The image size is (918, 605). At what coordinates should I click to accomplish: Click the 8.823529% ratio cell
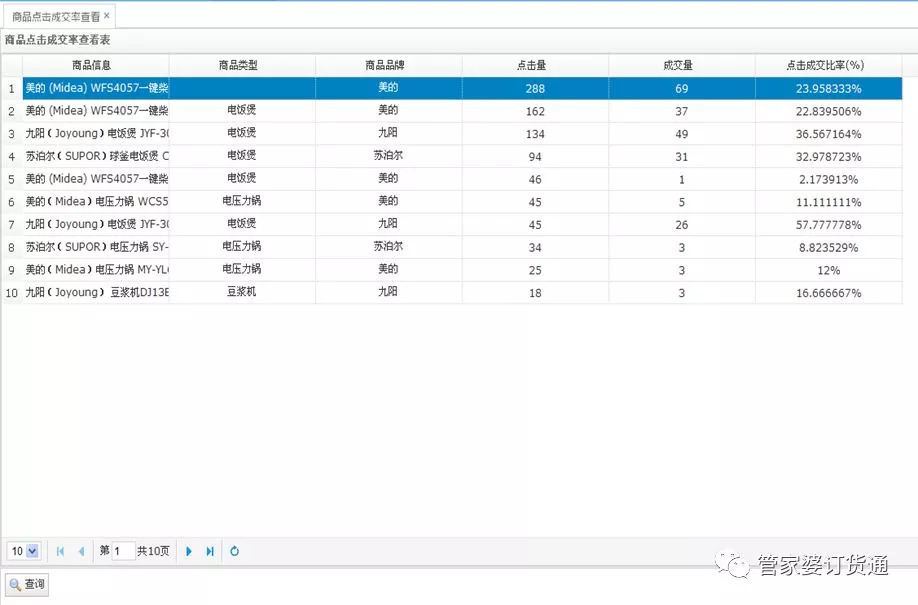point(828,247)
